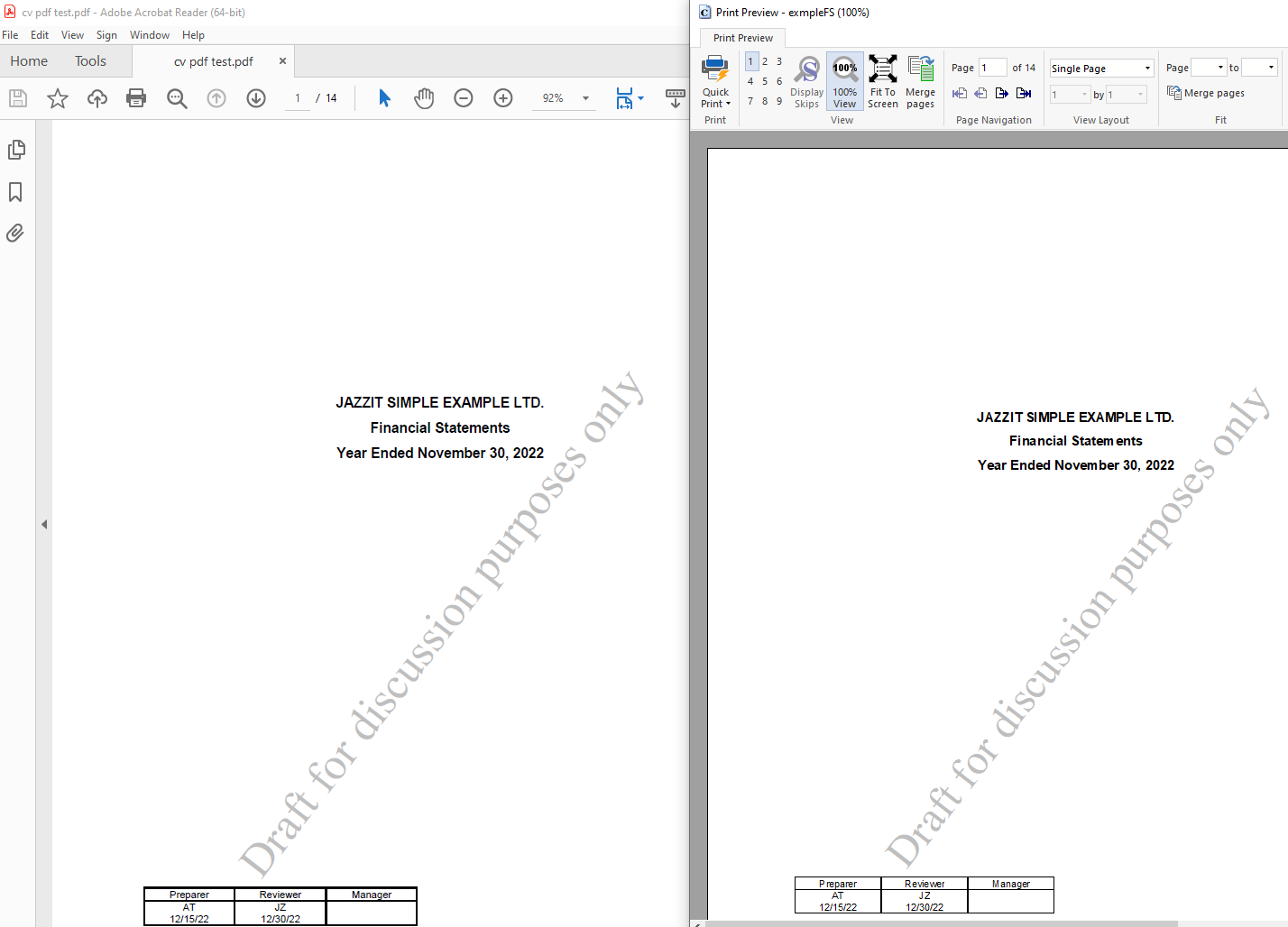This screenshot has height=927, width=1288.
Task: Click the Print icon in Acrobat toolbar
Action: 136,98
